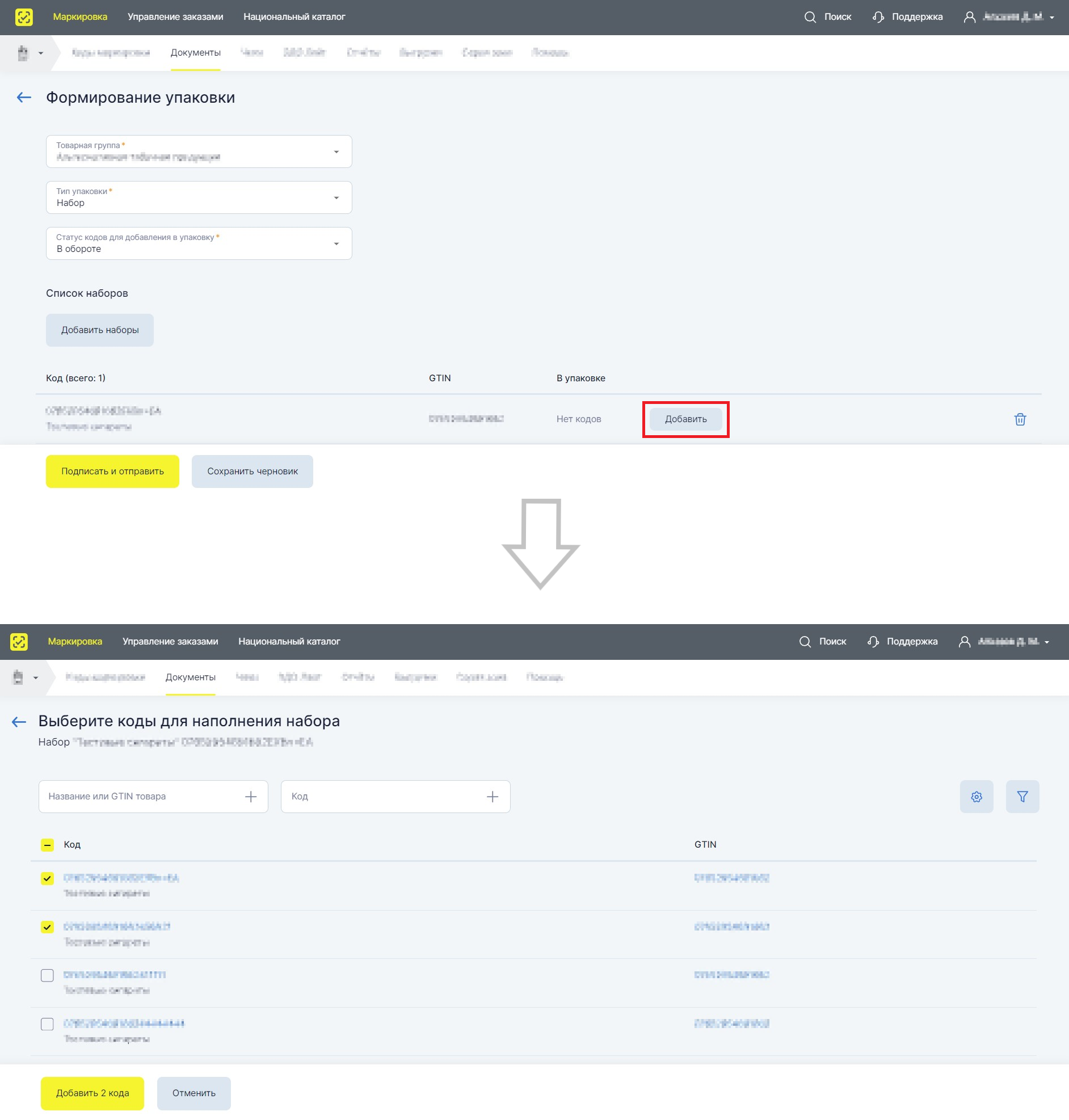Toggle the select-all checkbox beside Код header
Image resolution: width=1069 pixels, height=1120 pixels.
pyautogui.click(x=47, y=845)
